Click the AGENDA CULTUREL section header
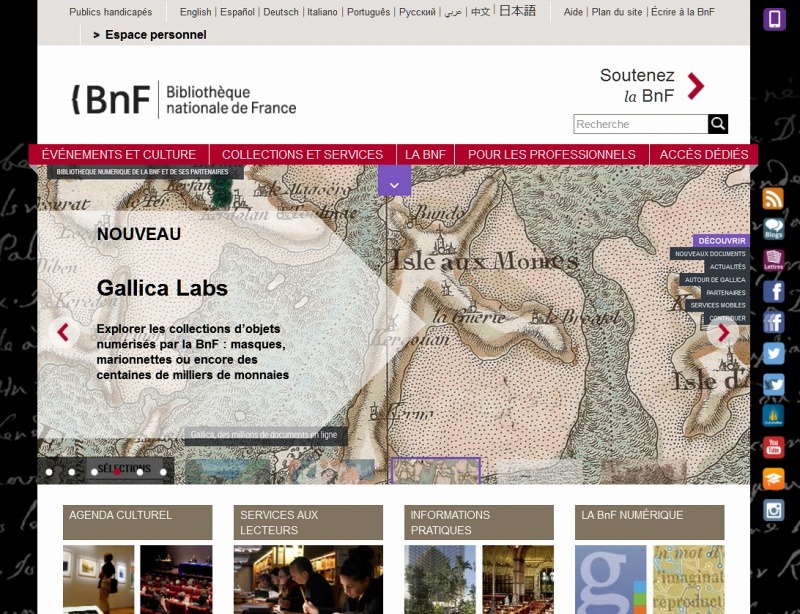Screen dimensions: 800x614 (x=138, y=522)
